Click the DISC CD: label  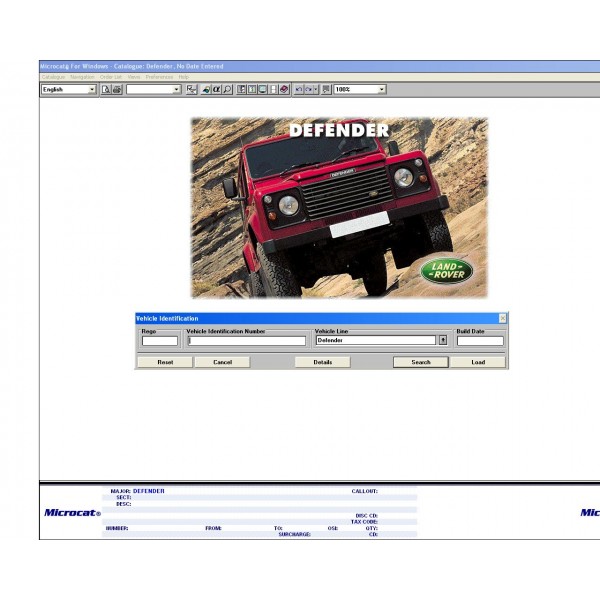367,515
